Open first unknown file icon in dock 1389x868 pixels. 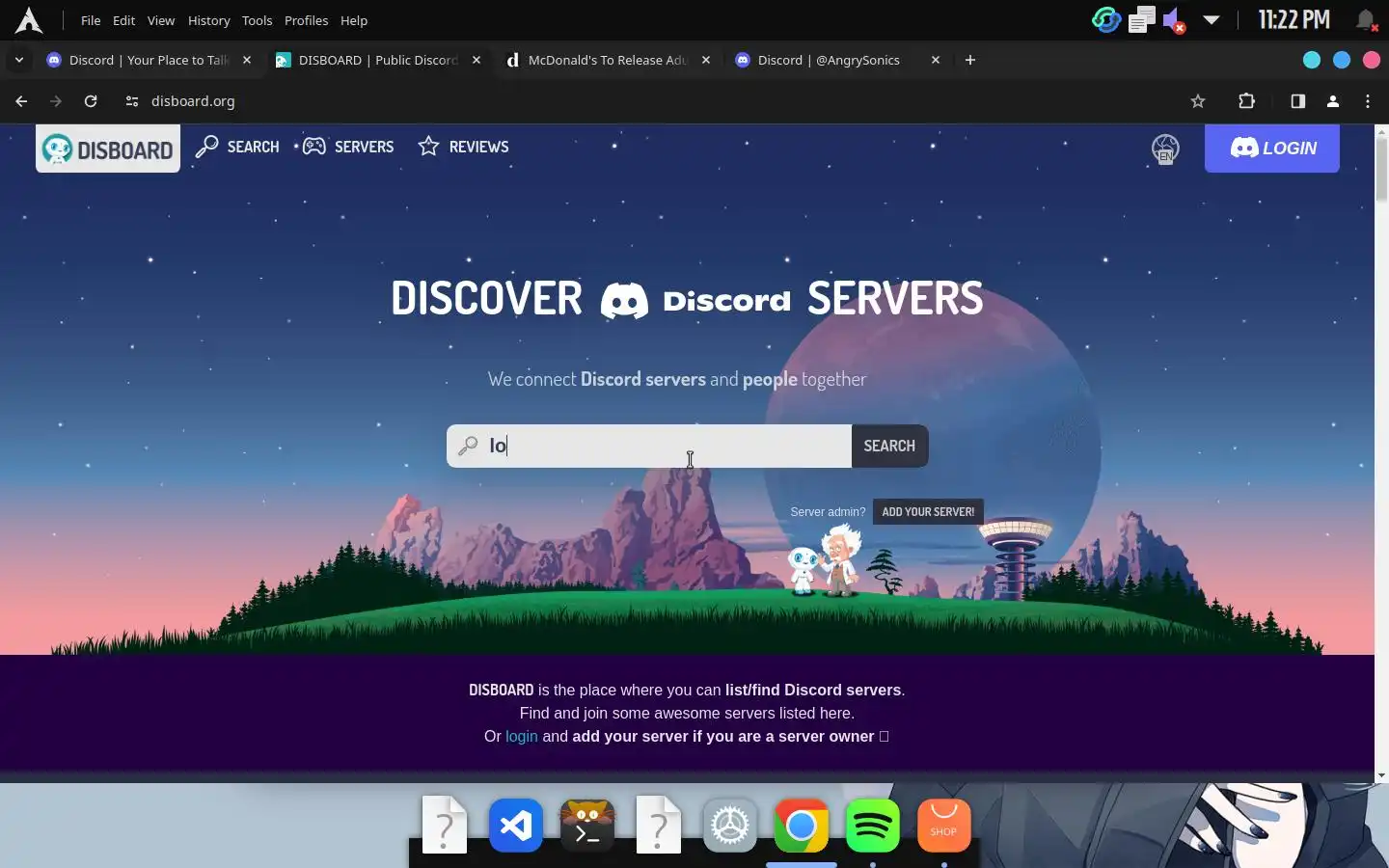click(x=445, y=826)
